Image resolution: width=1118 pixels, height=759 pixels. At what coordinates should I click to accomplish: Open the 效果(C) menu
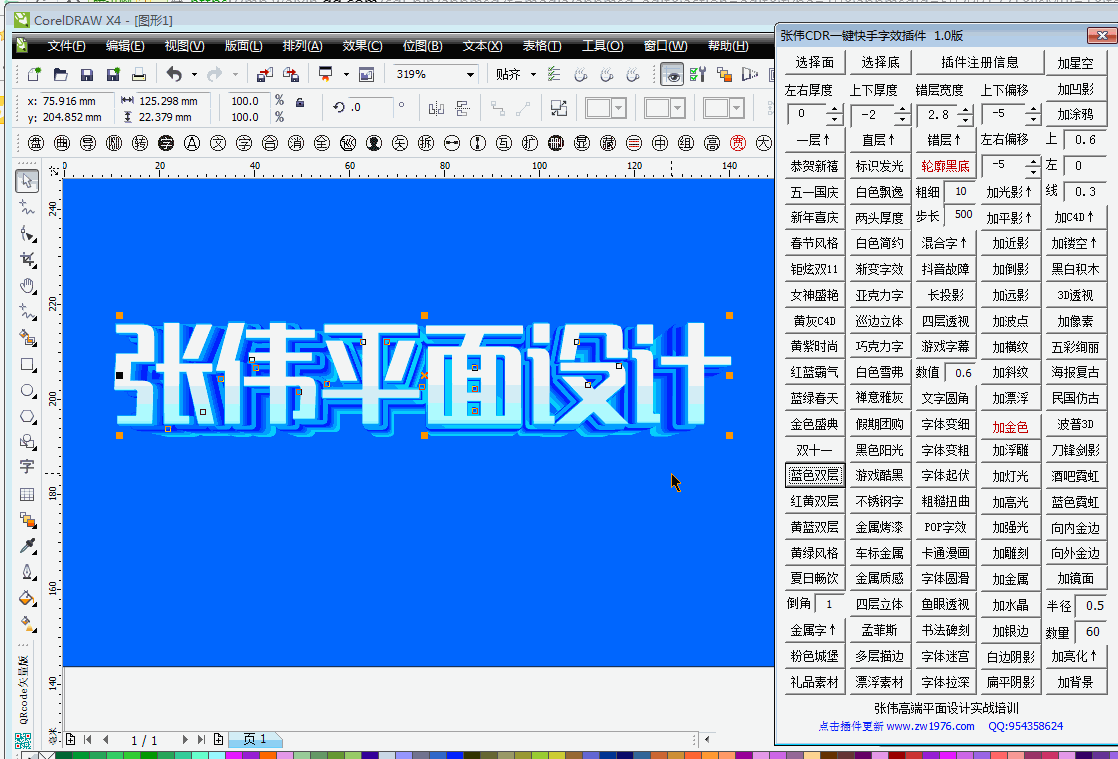(362, 46)
